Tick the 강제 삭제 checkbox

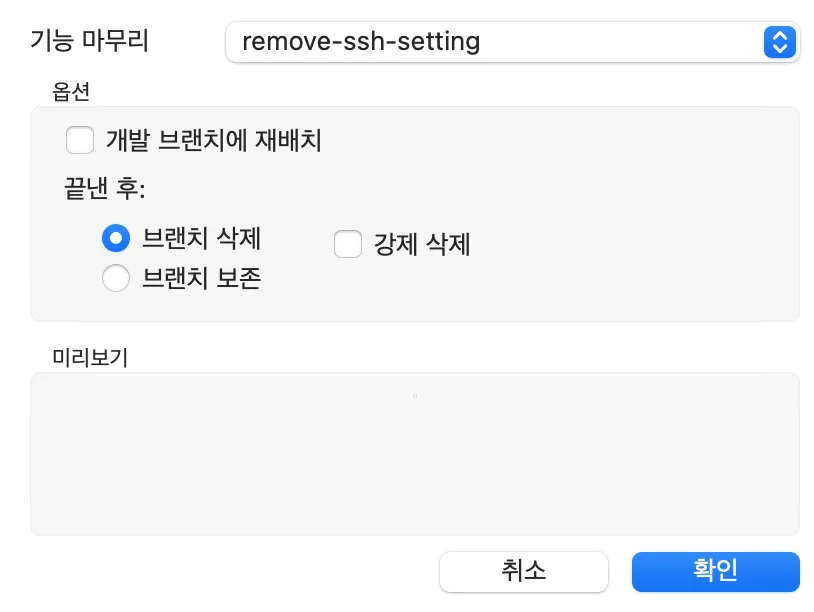(348, 244)
